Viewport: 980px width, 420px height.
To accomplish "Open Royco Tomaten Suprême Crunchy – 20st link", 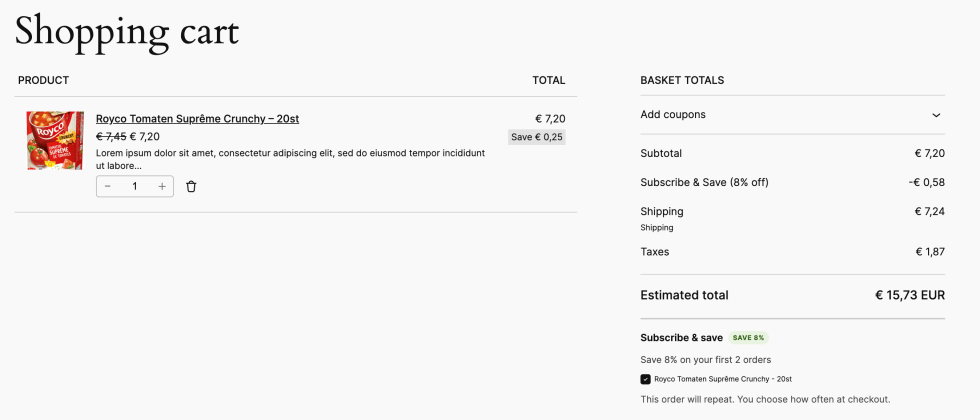I will [x=198, y=119].
